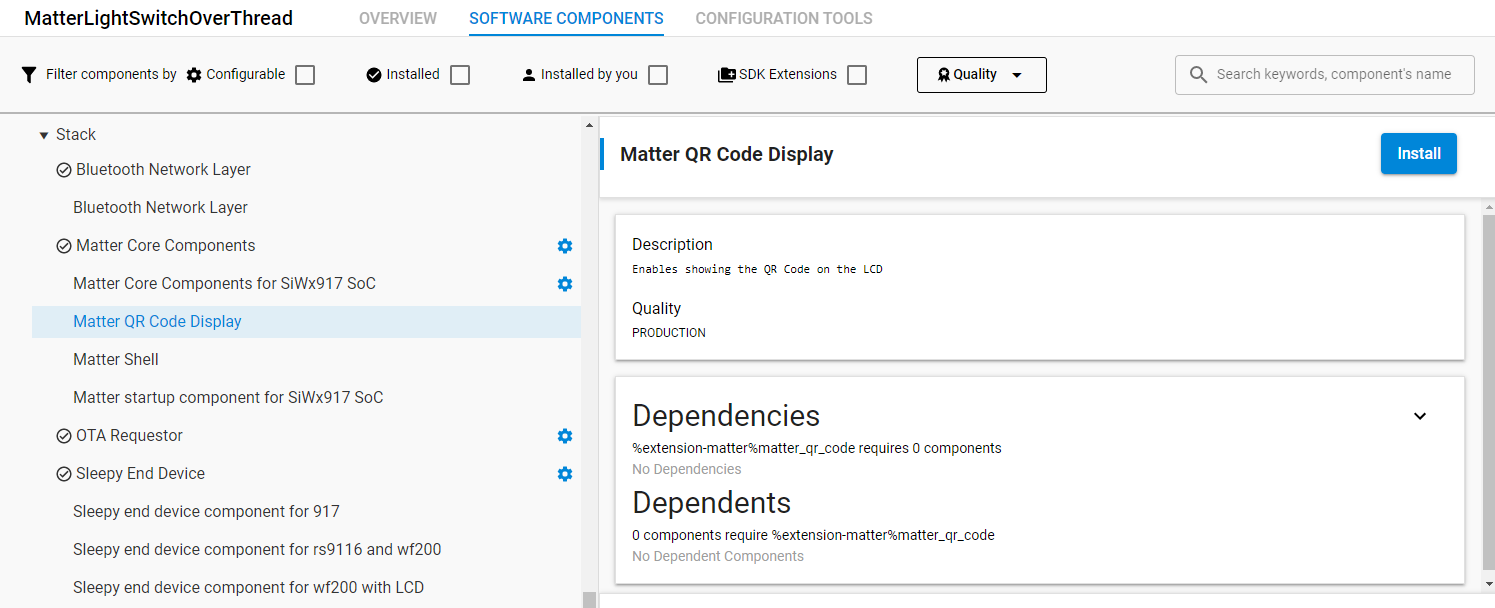The height and width of the screenshot is (608, 1495).
Task: Click check circle icon beside Bluetooth Network Layer
Action: point(64,170)
